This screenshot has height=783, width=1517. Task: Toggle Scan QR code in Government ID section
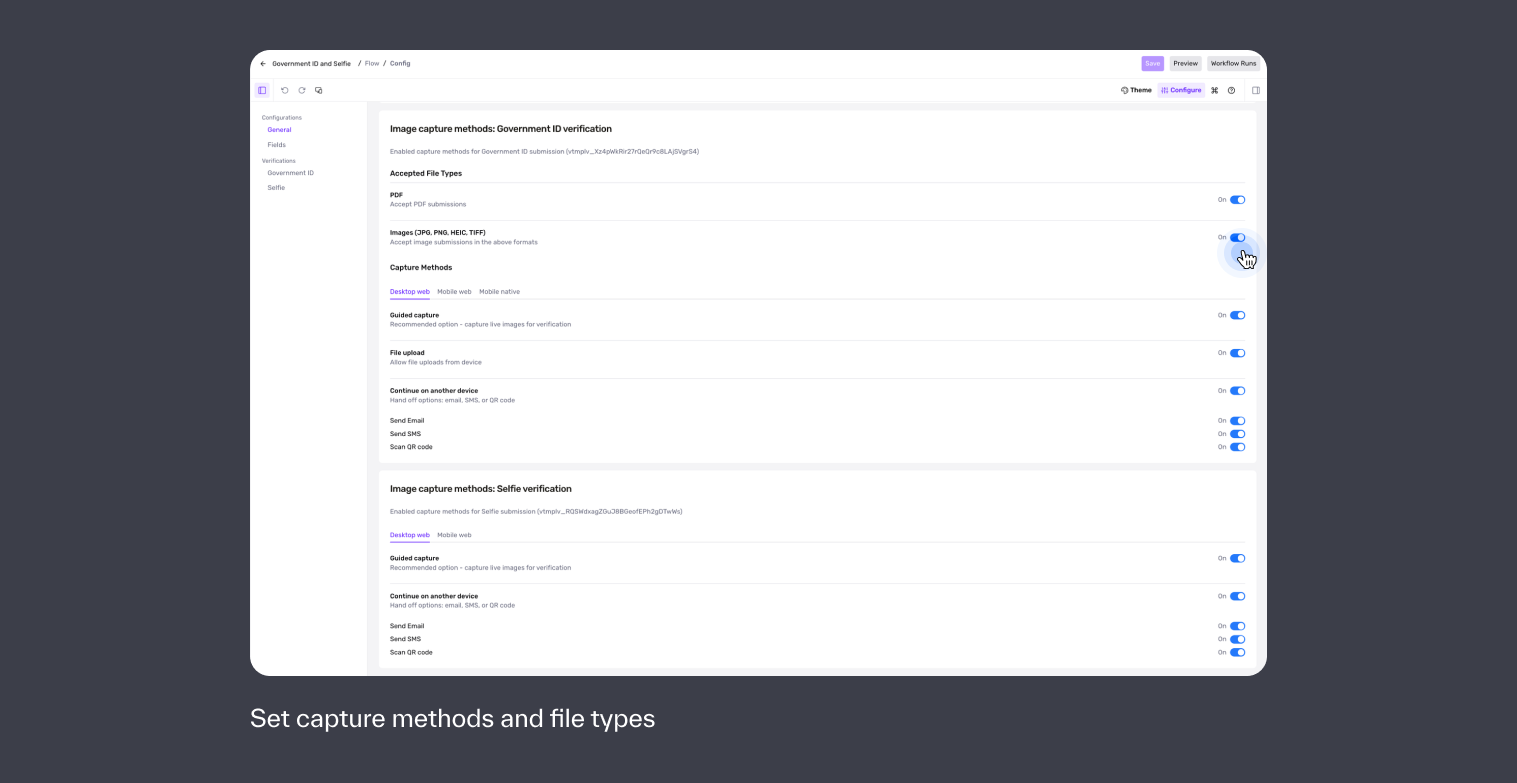point(1237,447)
